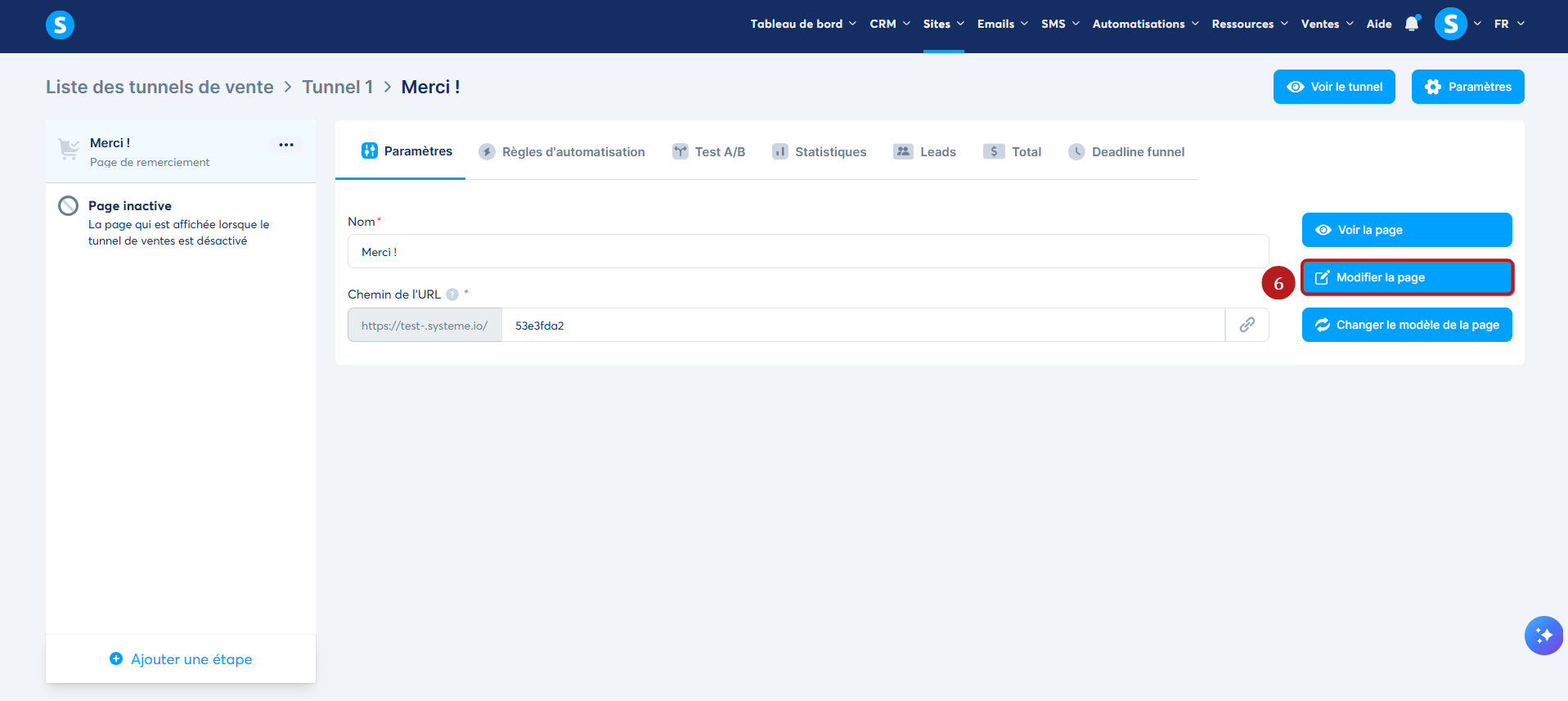Click the refresh arrows icon in Changer le modèle
The image size is (1568, 701).
[x=1323, y=325]
